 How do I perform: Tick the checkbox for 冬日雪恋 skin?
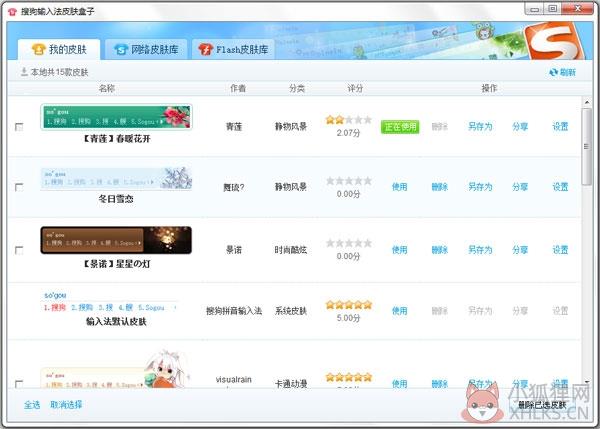(19, 187)
